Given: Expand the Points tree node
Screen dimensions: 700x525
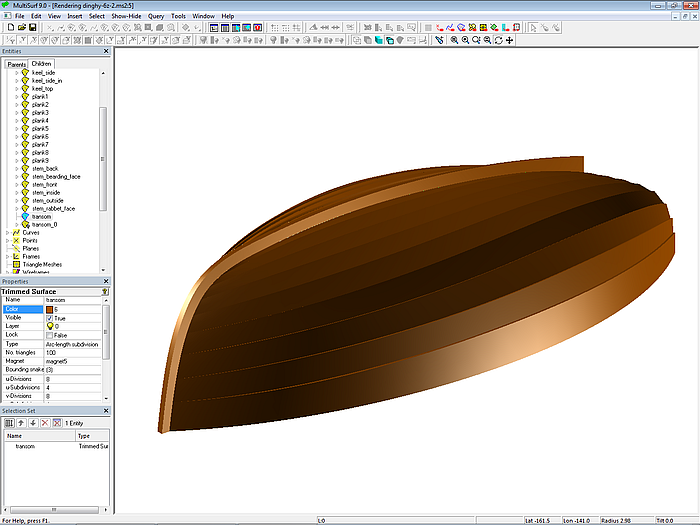Looking at the screenshot, I should click(8, 241).
